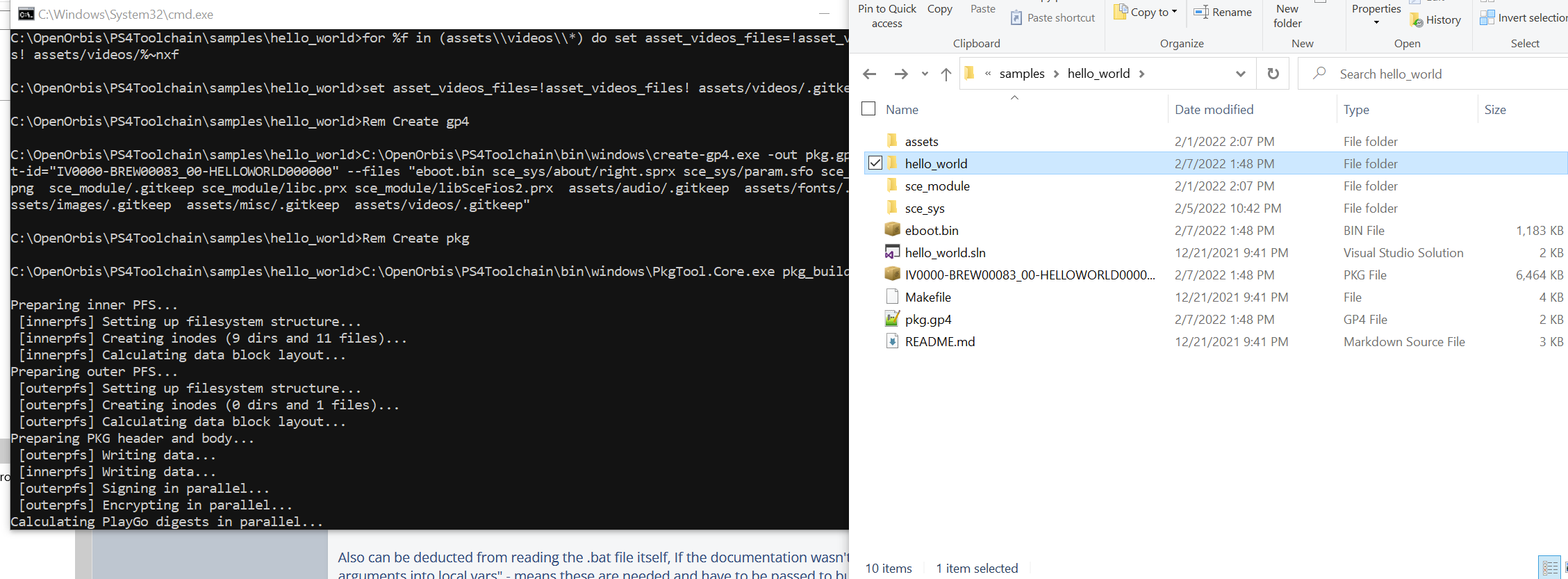Select the IV0000-BREW00083 PKG file name

click(x=1030, y=275)
